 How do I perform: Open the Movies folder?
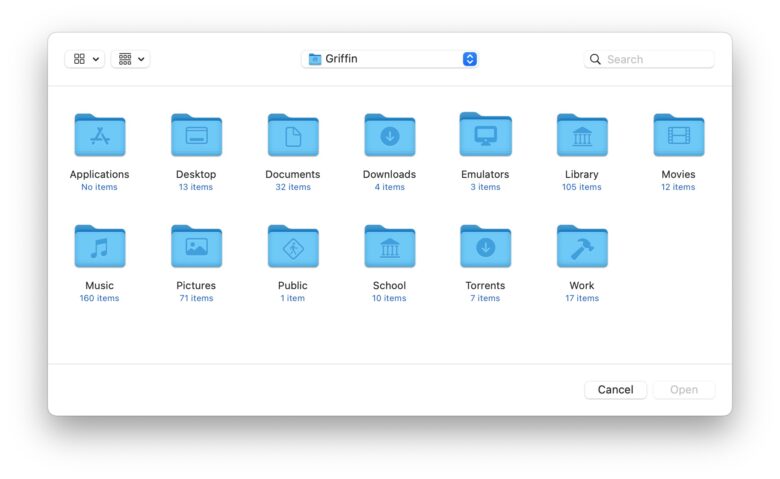(x=678, y=136)
